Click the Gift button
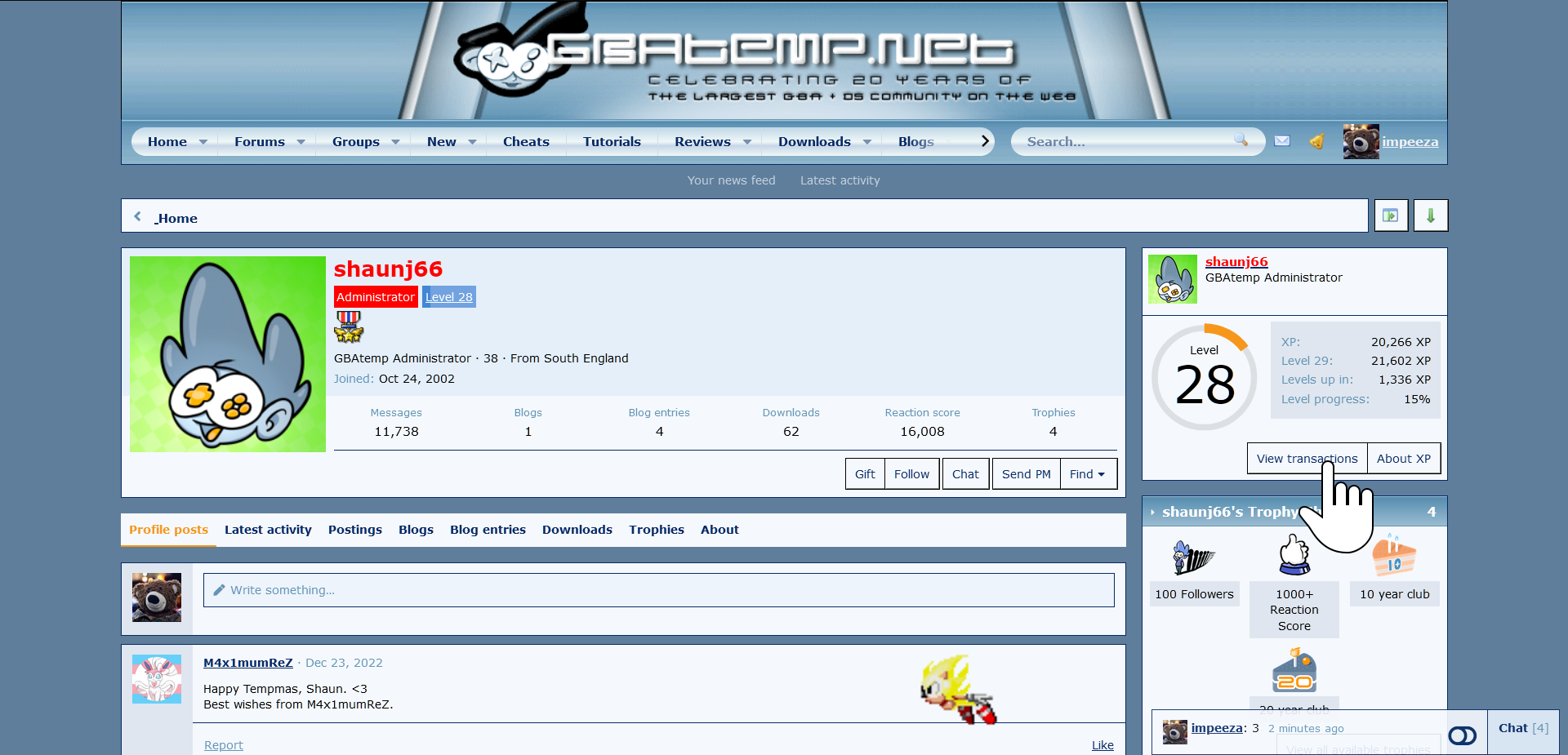1568x755 pixels. (x=865, y=474)
